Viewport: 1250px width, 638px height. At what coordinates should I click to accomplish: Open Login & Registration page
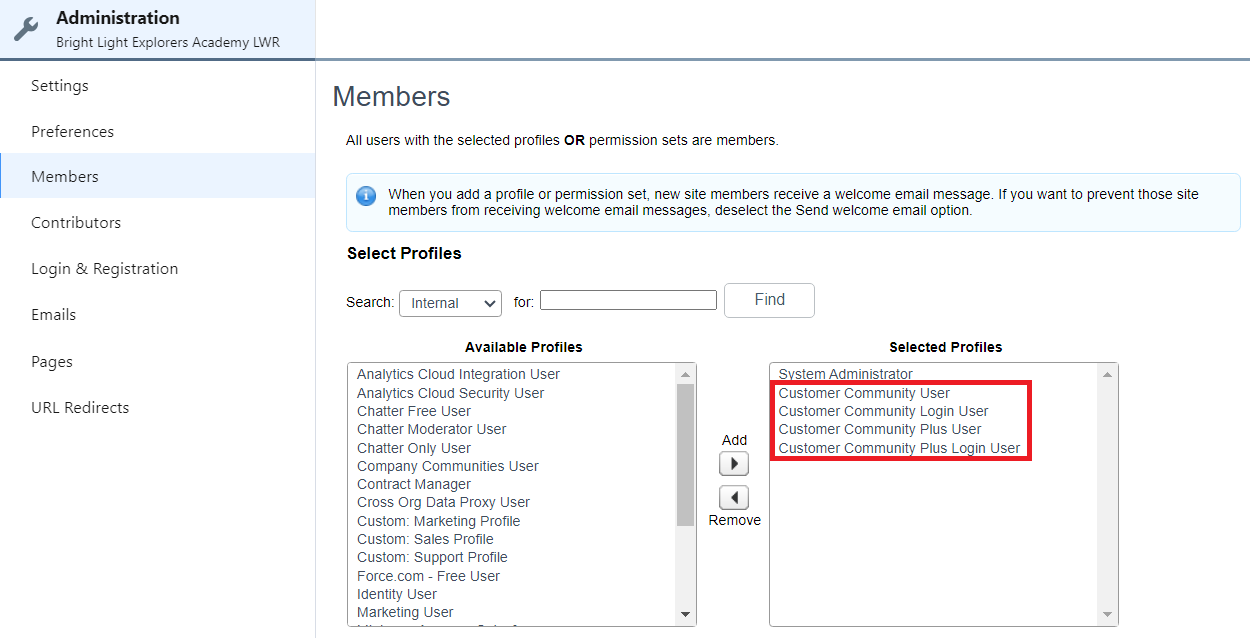tap(104, 269)
